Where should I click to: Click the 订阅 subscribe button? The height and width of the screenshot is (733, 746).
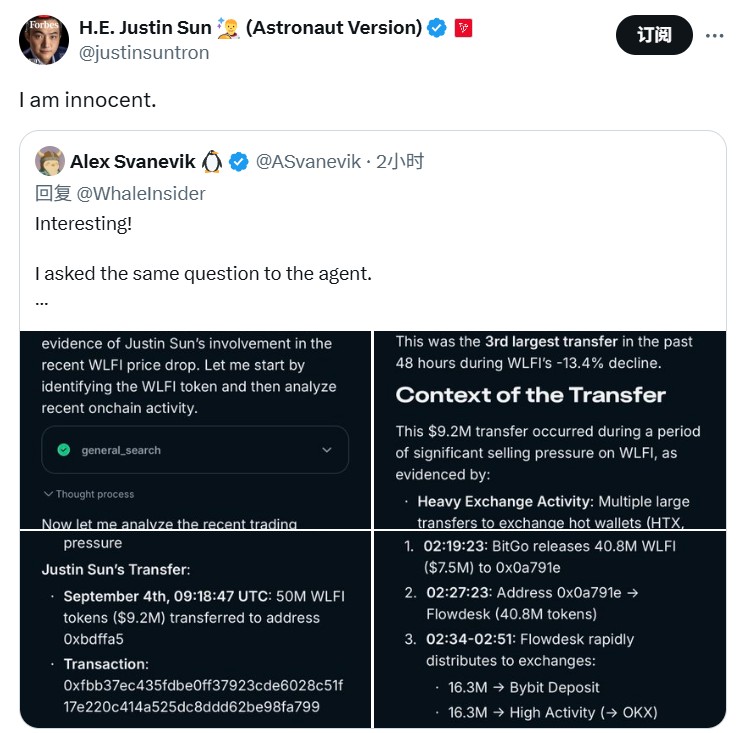654,36
